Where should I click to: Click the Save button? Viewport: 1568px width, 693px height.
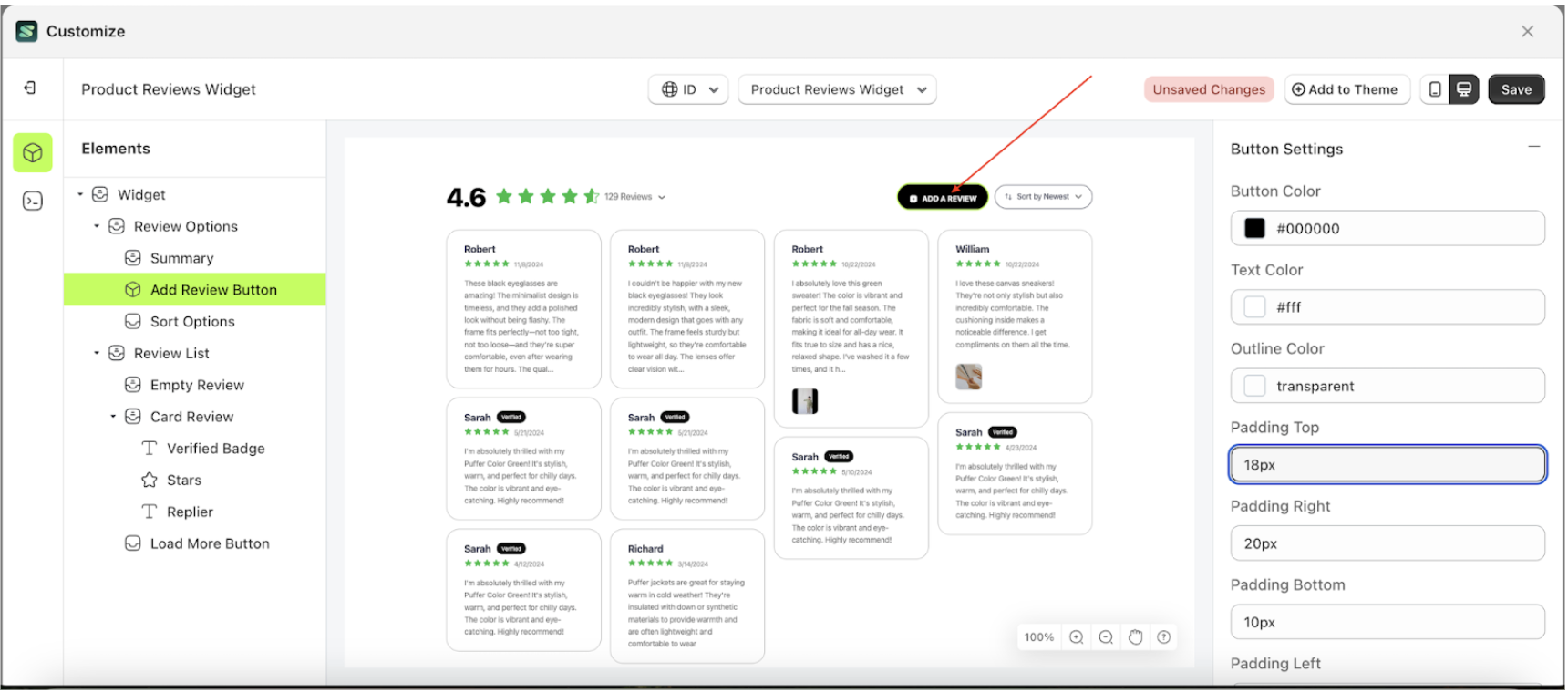click(1517, 89)
